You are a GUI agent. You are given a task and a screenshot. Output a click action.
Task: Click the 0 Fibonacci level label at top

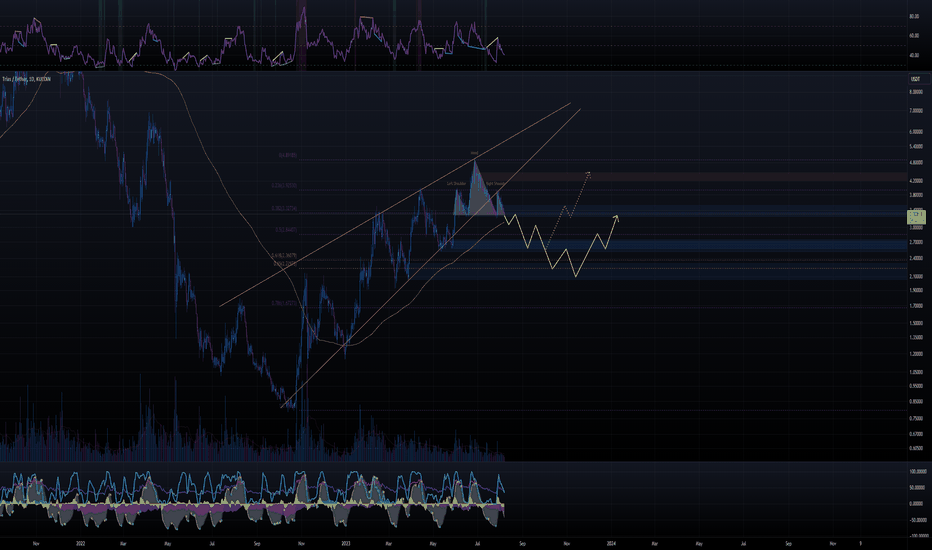coord(288,155)
